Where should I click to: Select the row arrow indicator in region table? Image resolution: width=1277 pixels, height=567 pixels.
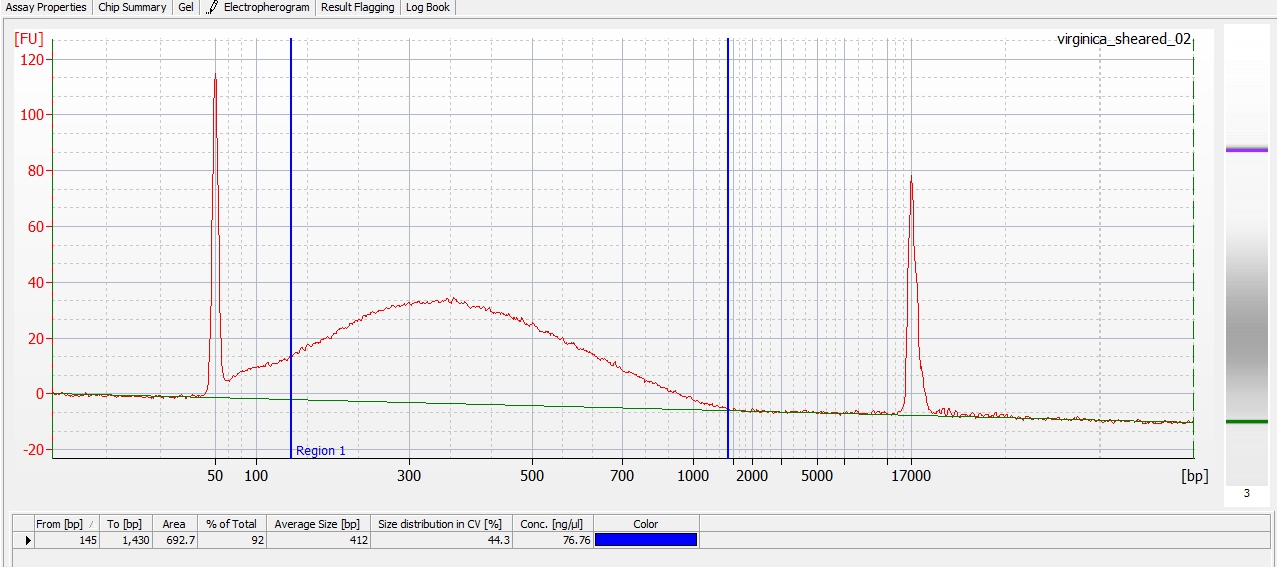[28, 540]
